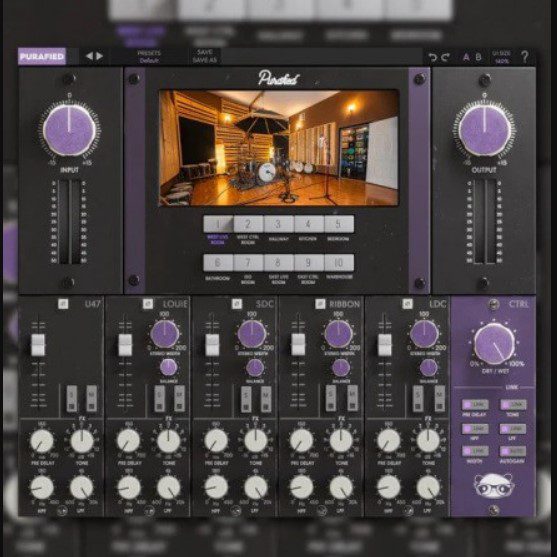Click the SDC Balance knob
The height and width of the screenshot is (557, 557).
[x=255, y=368]
